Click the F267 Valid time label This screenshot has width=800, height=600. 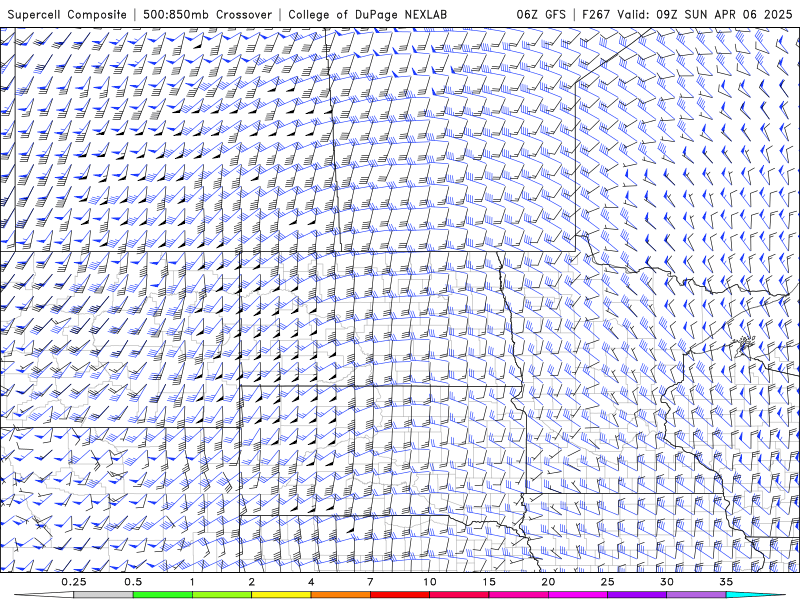click(x=687, y=15)
